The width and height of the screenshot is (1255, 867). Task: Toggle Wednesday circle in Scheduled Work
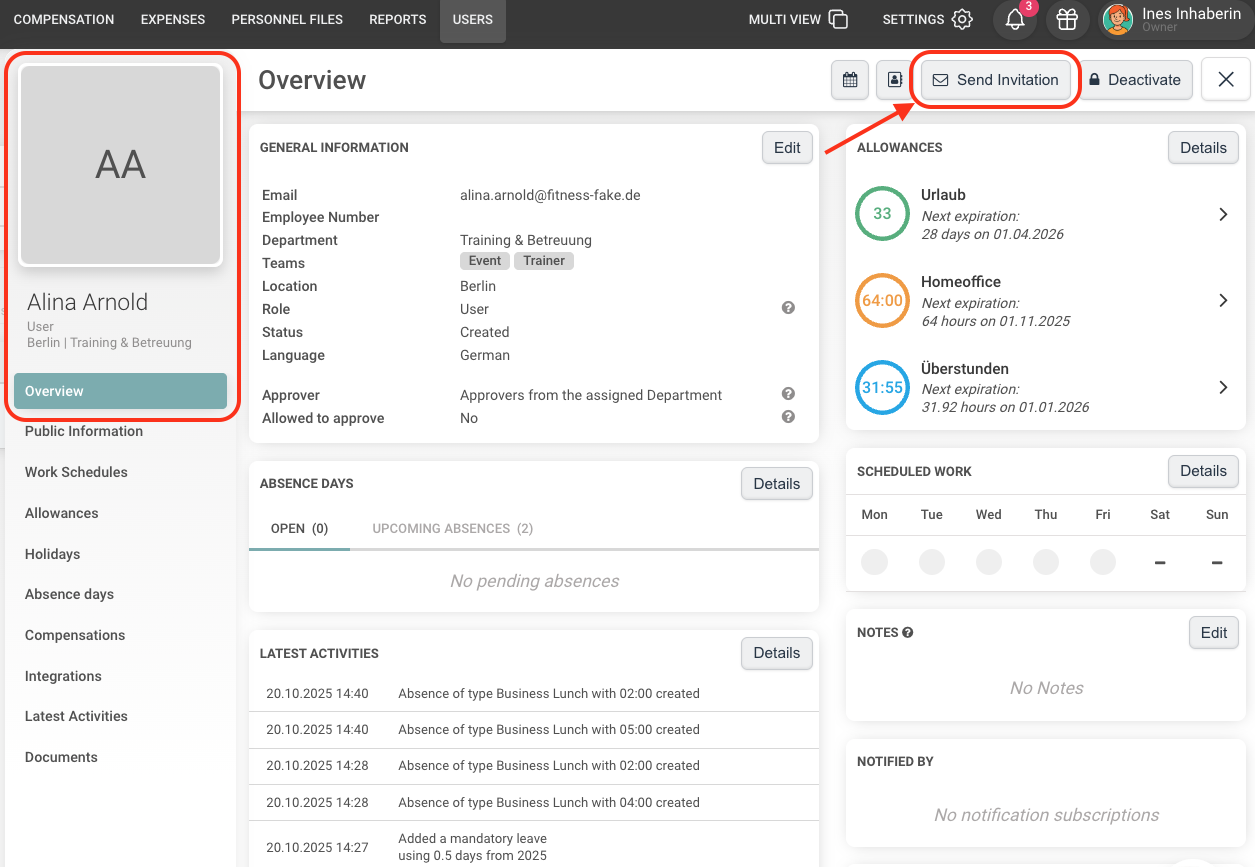click(989, 562)
